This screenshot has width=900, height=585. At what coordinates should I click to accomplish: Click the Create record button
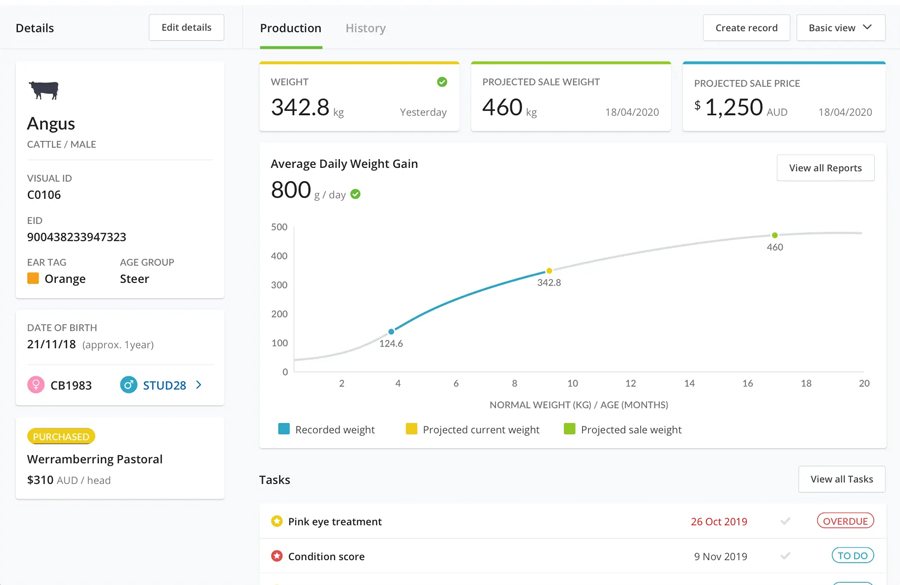click(x=746, y=28)
